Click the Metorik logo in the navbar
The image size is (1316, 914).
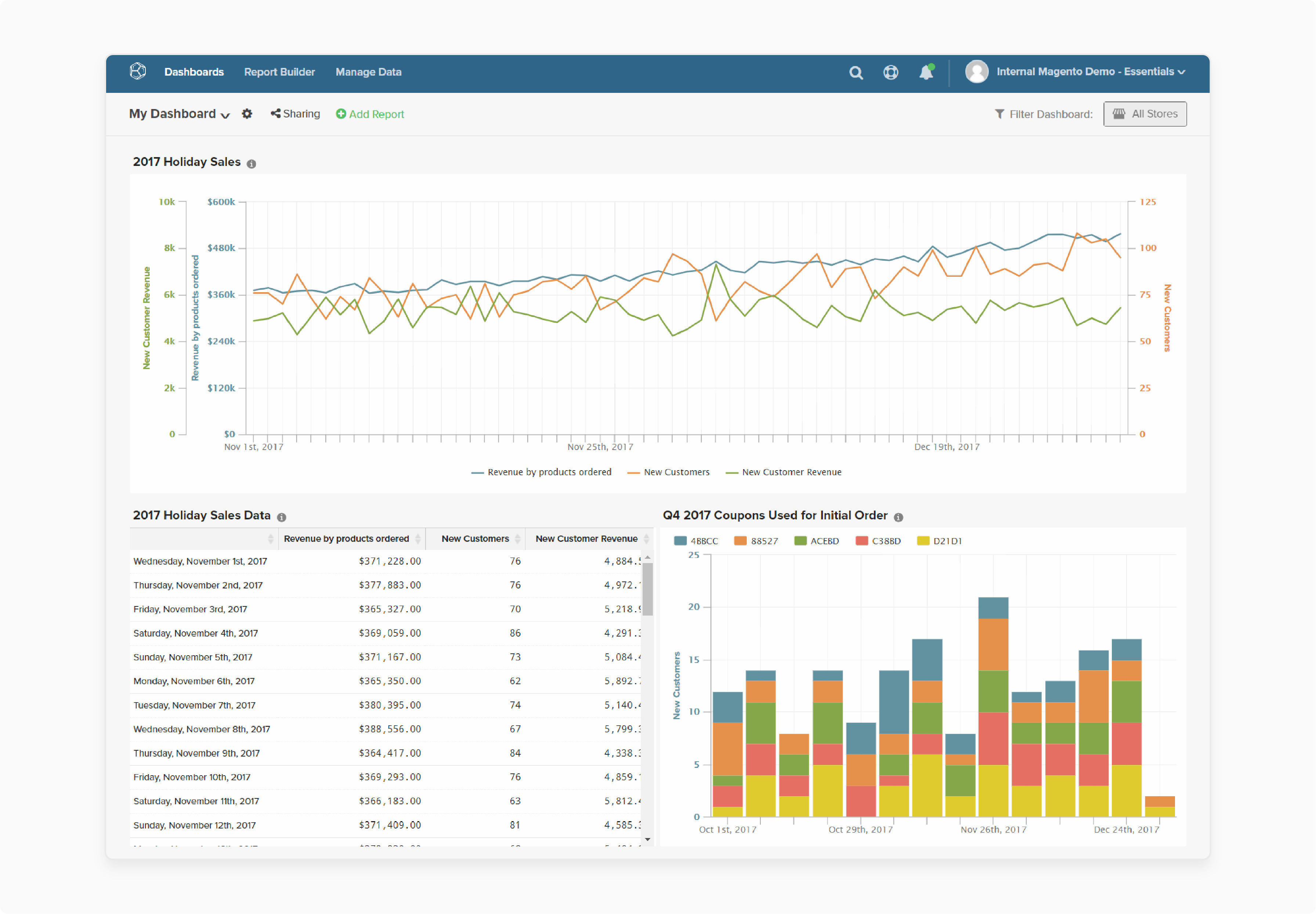pos(137,71)
